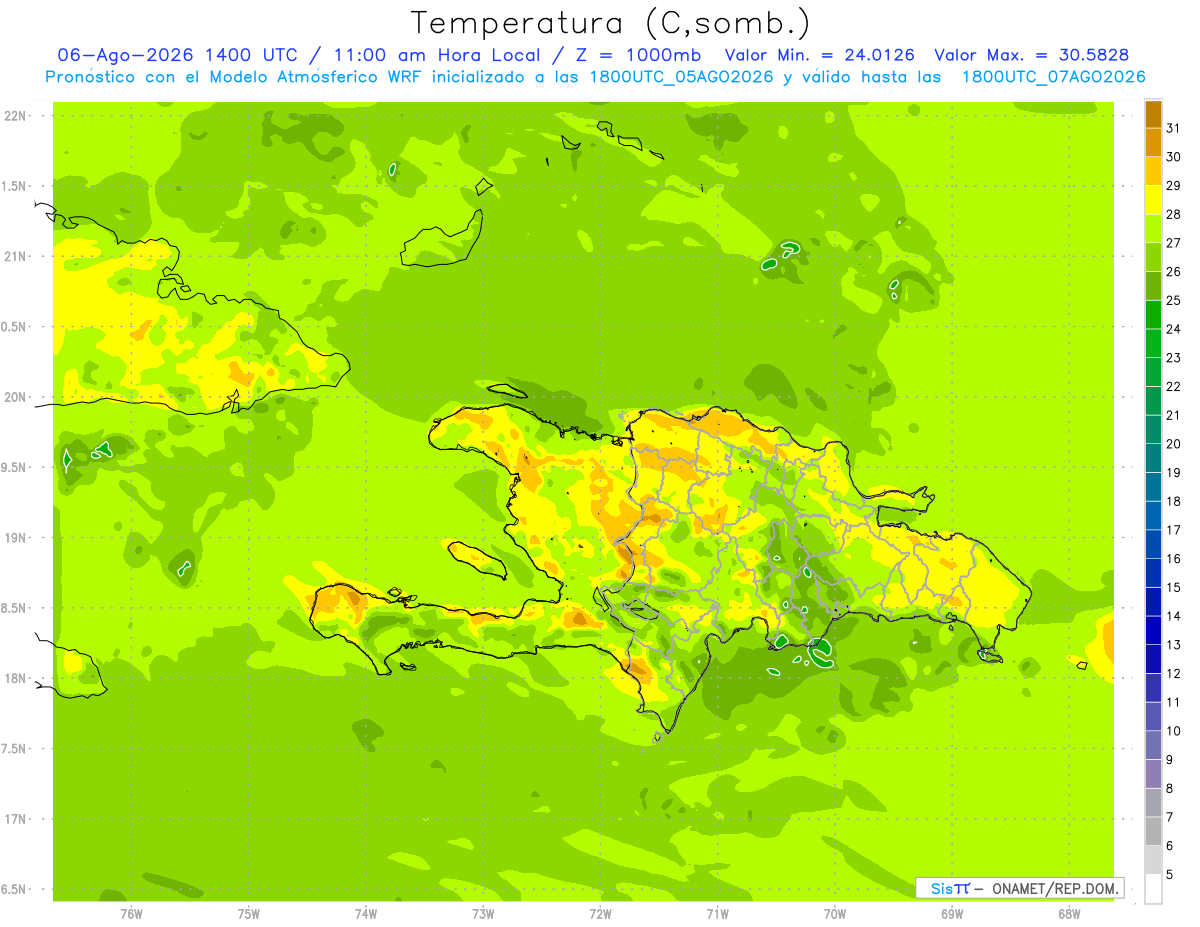Click the "22N" latitude axis label
This screenshot has width=1200, height=927.
(x=15, y=116)
